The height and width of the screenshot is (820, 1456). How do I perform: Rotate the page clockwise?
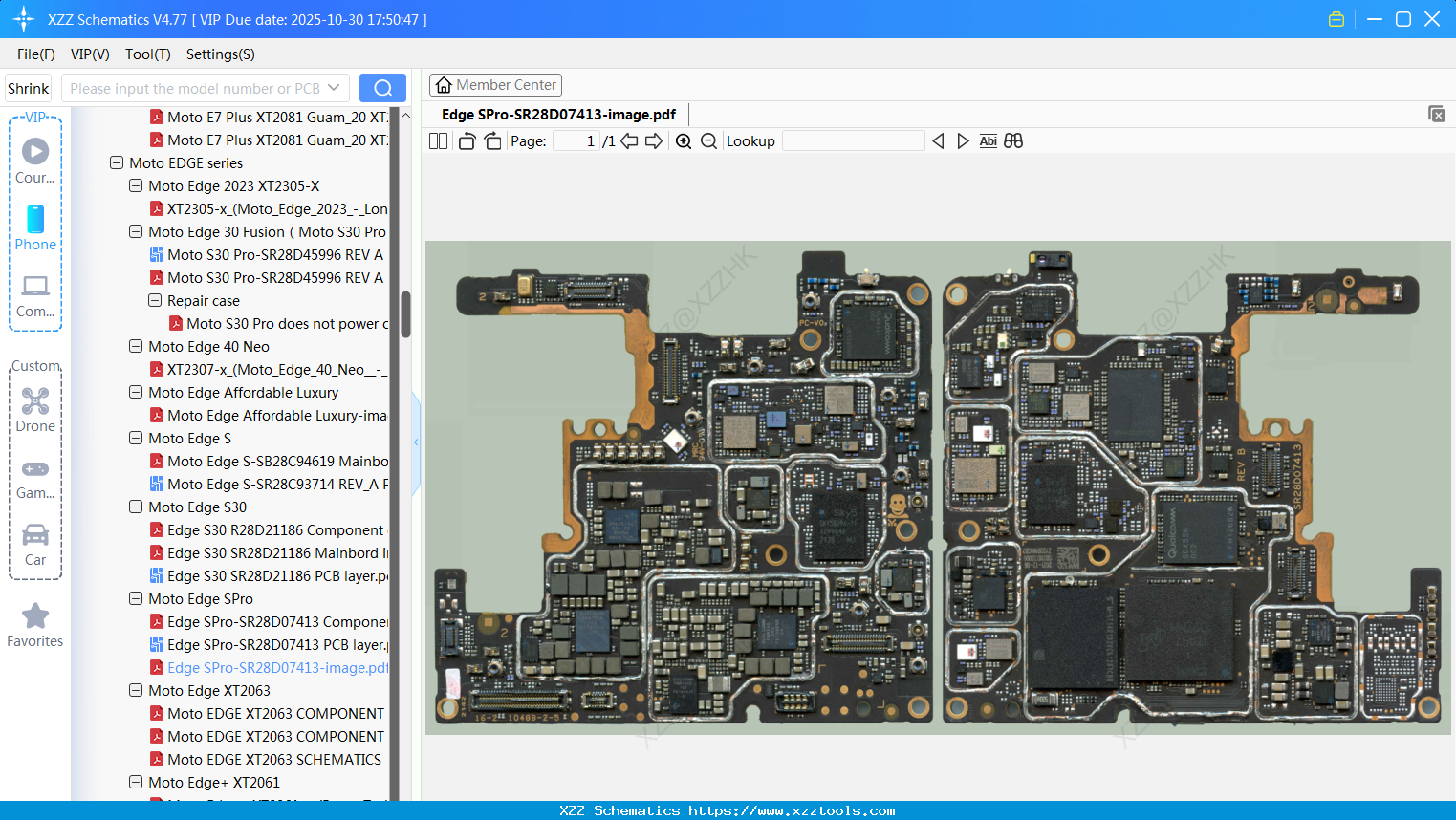tap(492, 141)
